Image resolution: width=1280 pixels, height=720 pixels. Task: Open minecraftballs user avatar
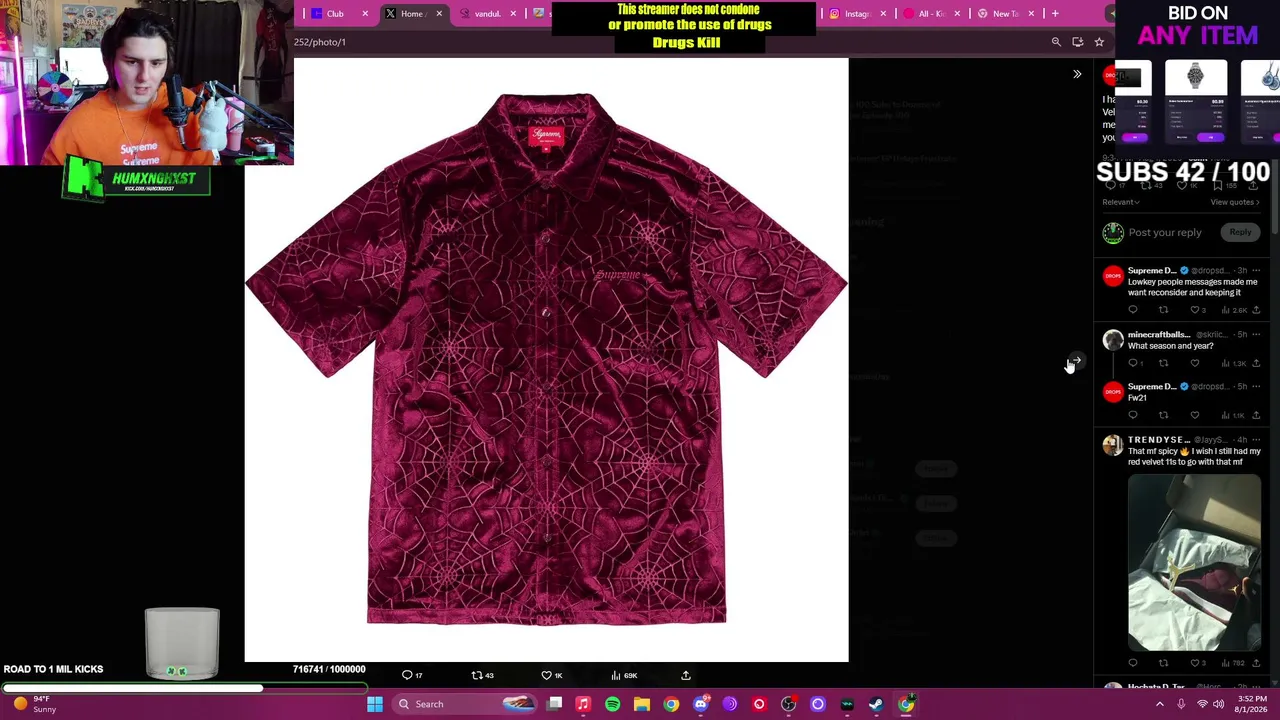[x=1113, y=340]
